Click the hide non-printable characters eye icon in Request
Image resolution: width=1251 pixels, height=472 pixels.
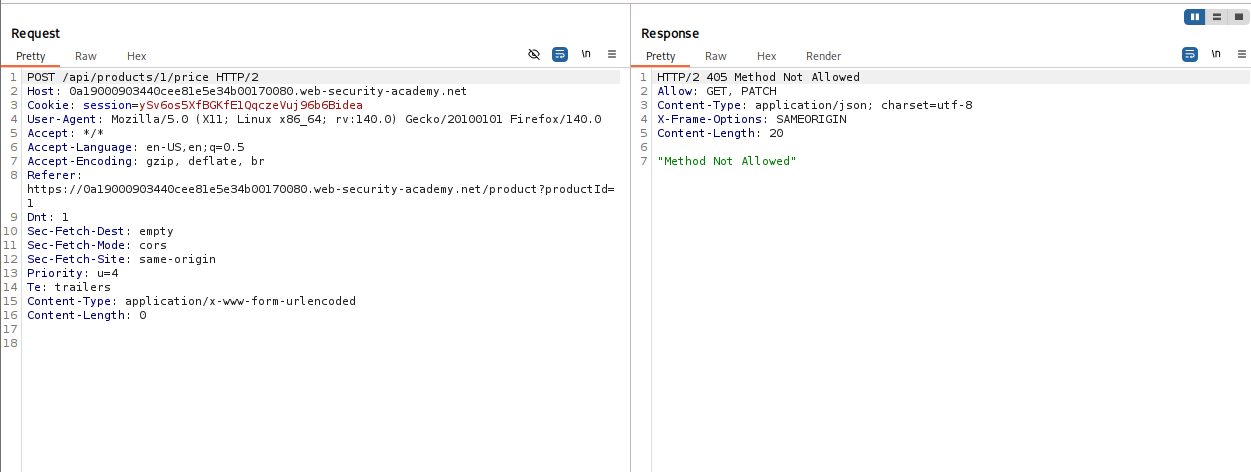(534, 55)
